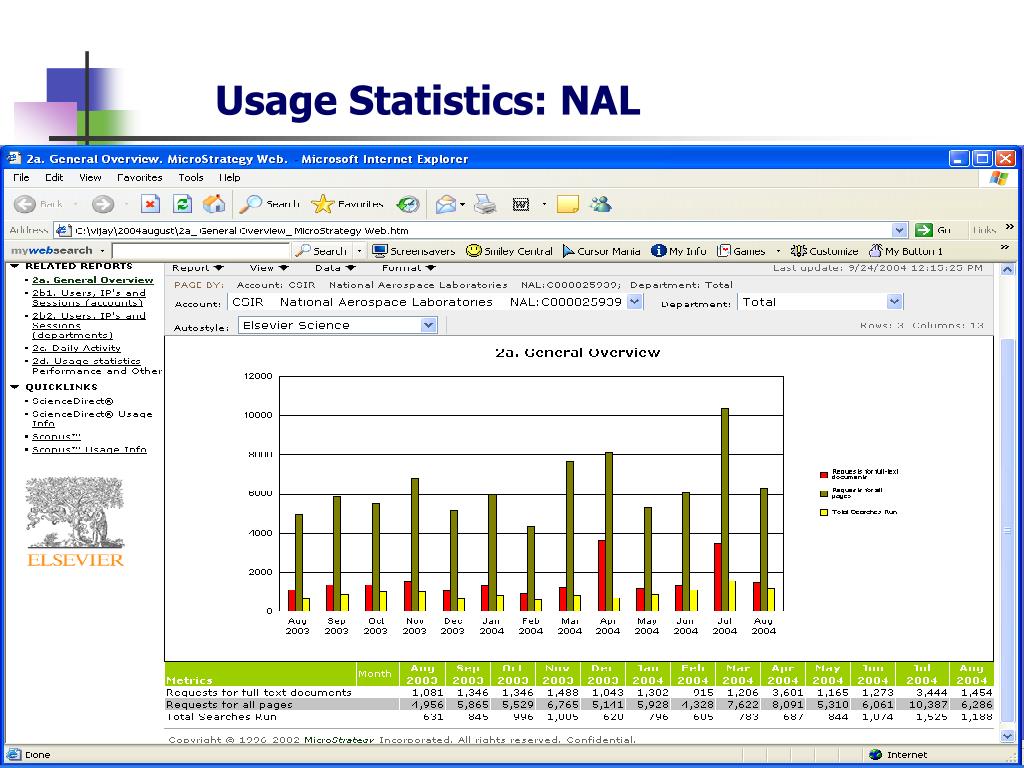Click in the mywebsearch search input field
Screen dimensions: 1024x768
[x=200, y=251]
